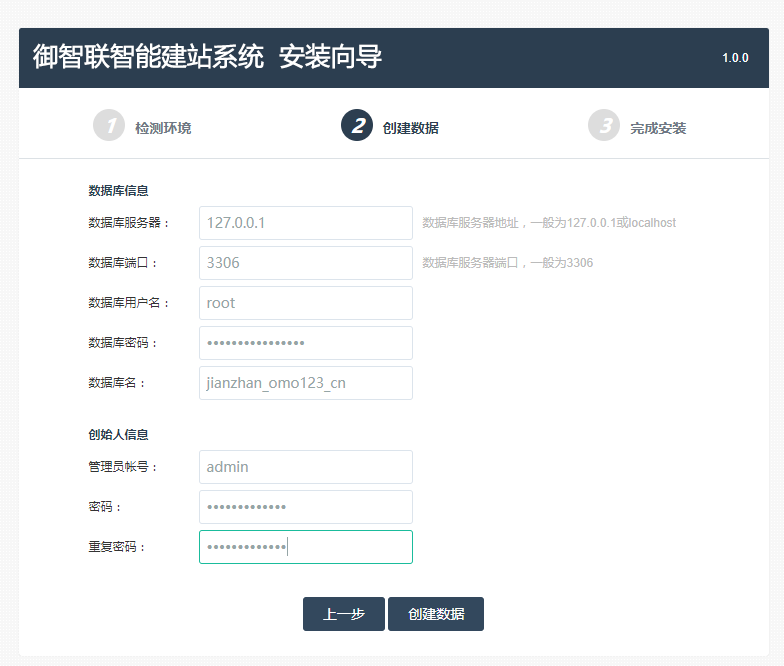Go back with the 上一步 button
The height and width of the screenshot is (666, 784).
343,614
